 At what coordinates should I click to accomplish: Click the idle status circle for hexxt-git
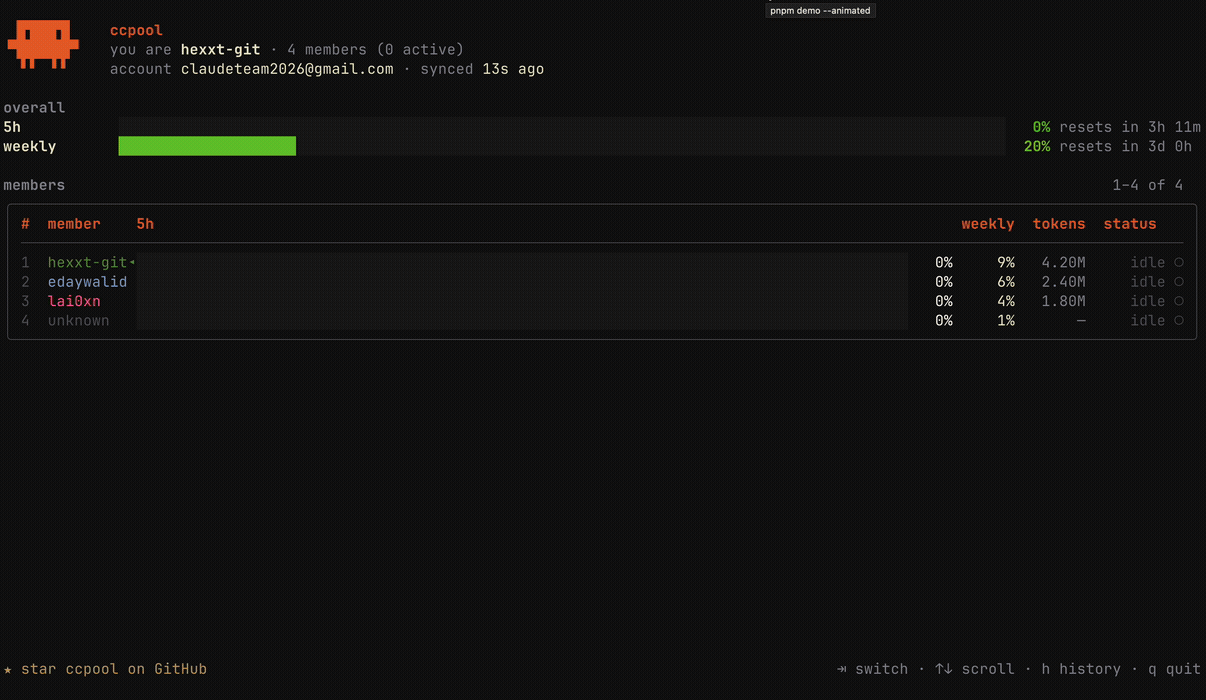point(1179,263)
